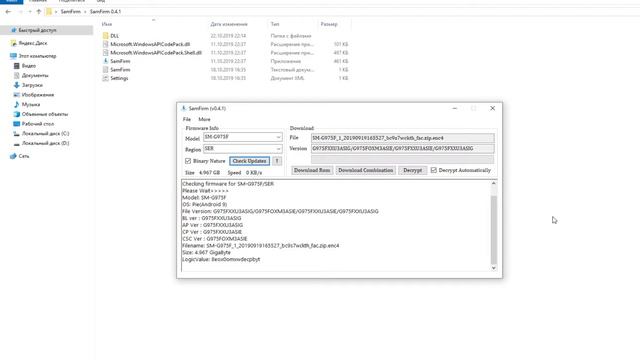Open the Region dropdown in SamFirm
This screenshot has width=640, height=360.
coord(278,149)
